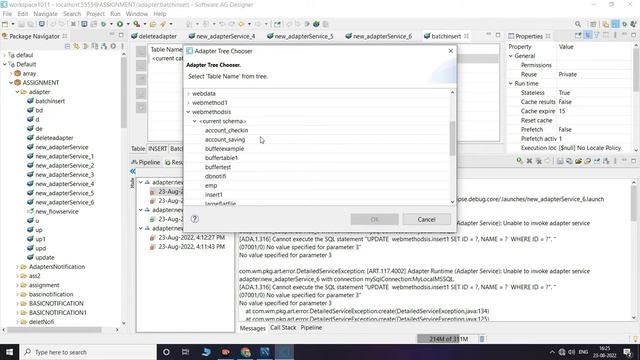
Task: Minimize the Package Navigator view
Action: 112,35
